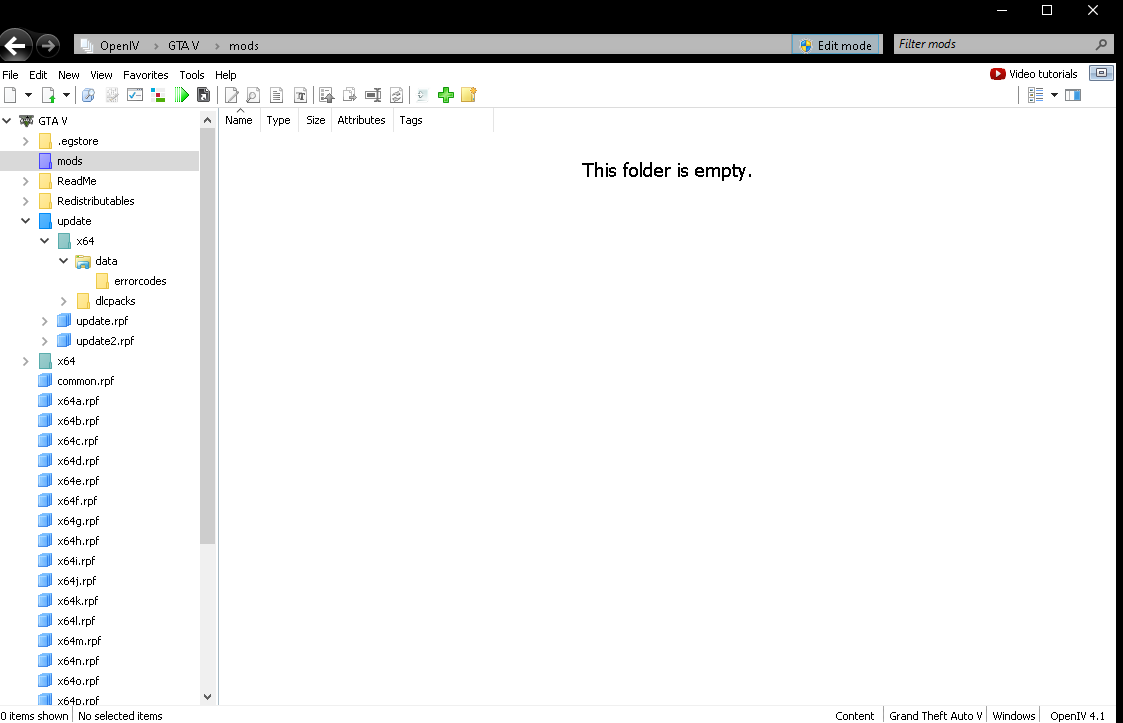
Task: Open the New menu
Action: coord(69,75)
